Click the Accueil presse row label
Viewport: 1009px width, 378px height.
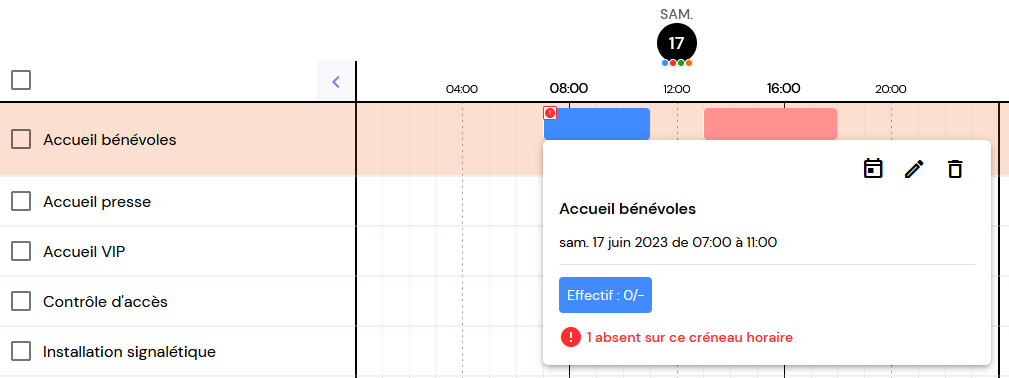coord(97,202)
